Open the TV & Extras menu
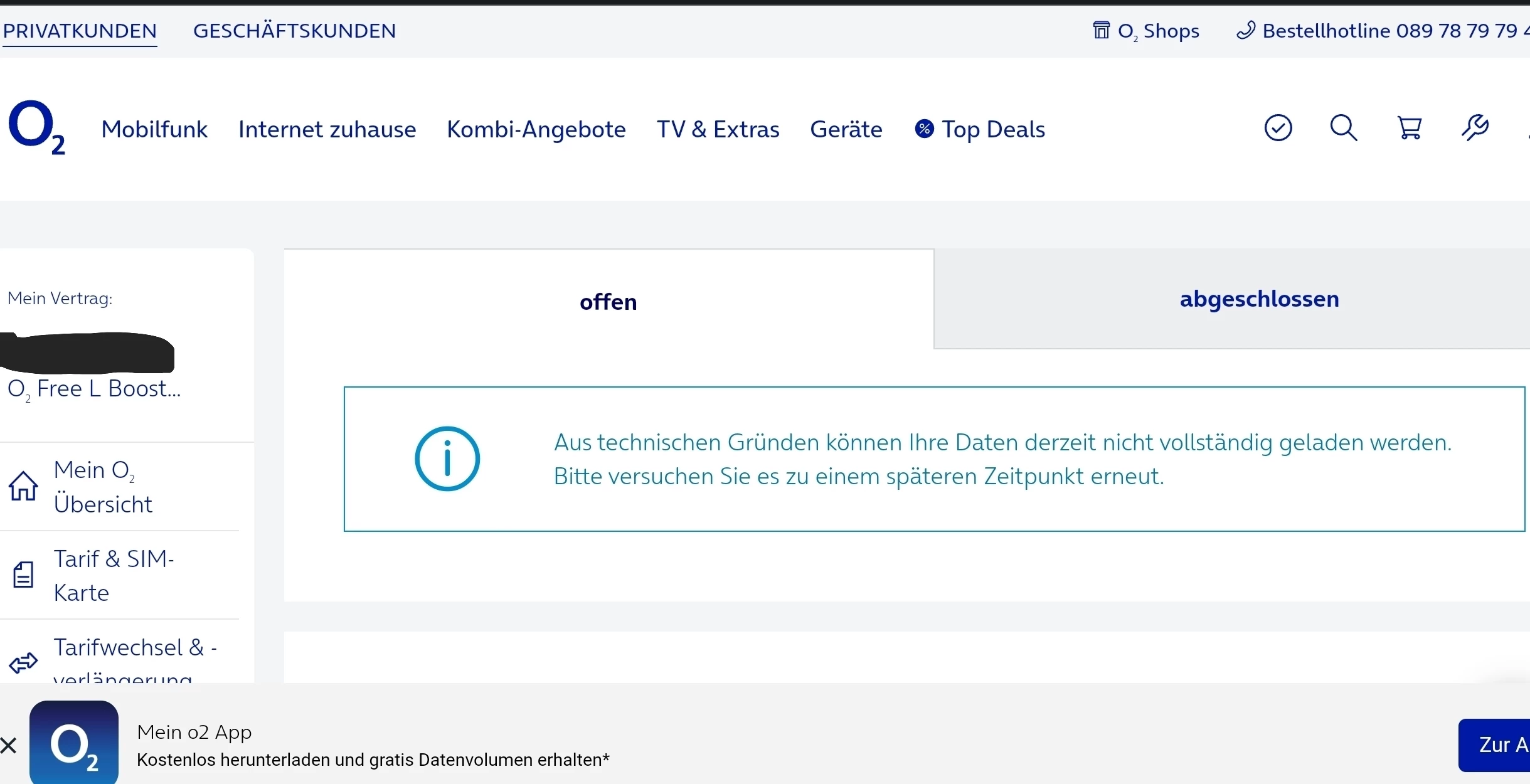The width and height of the screenshot is (1530, 784). [x=718, y=129]
